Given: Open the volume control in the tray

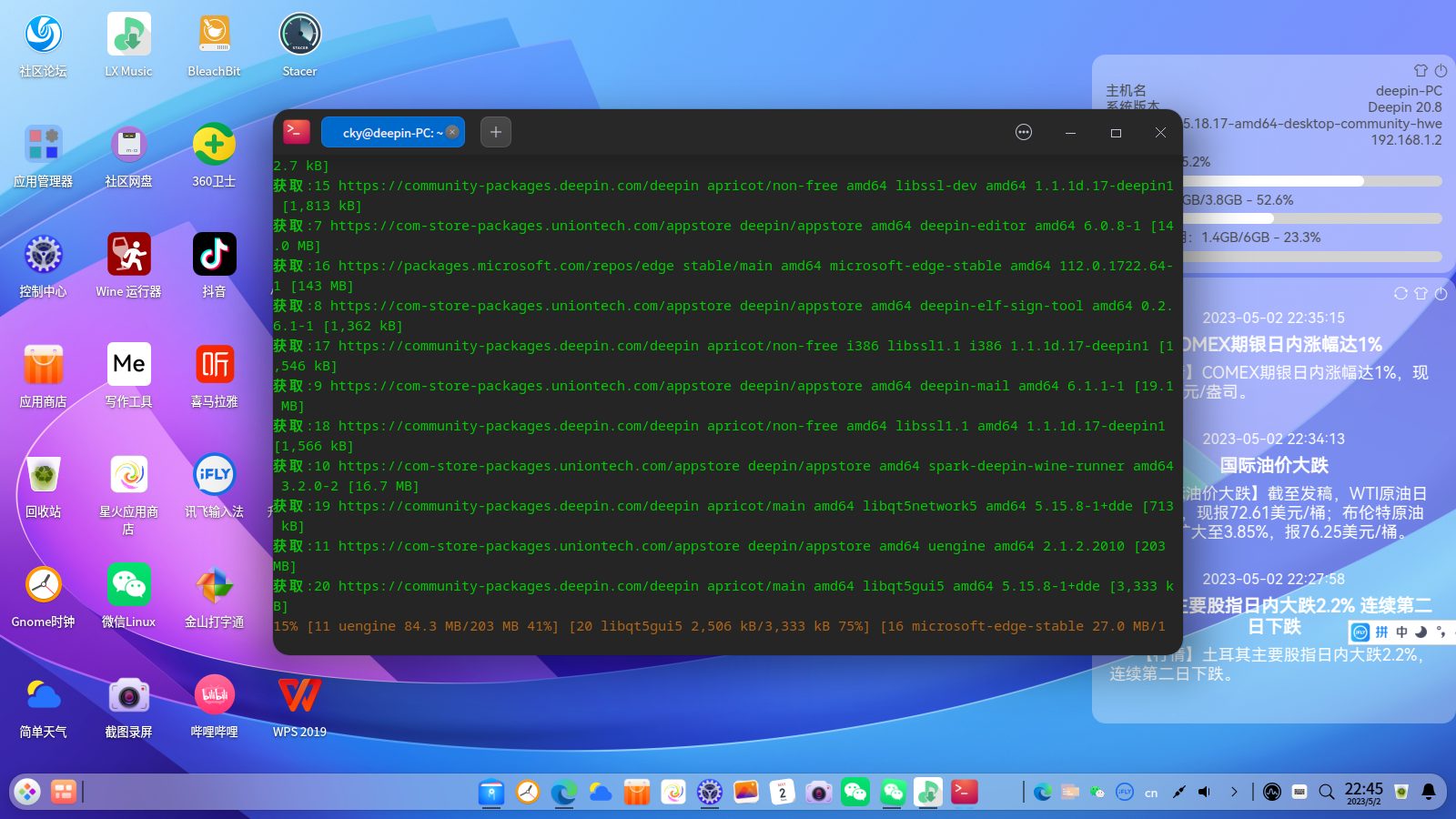Looking at the screenshot, I should pos(1205,793).
